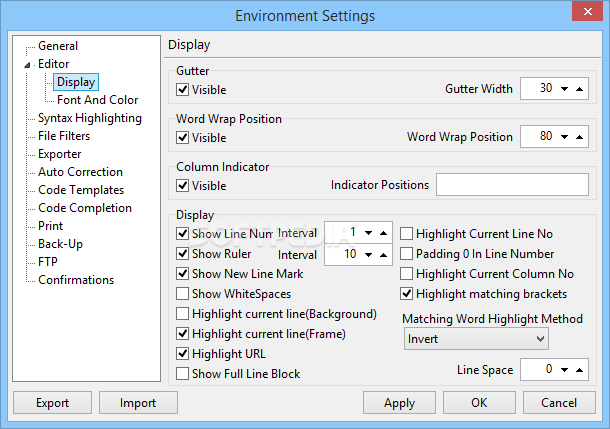Click the Apply button
This screenshot has height=429, width=610.
399,403
